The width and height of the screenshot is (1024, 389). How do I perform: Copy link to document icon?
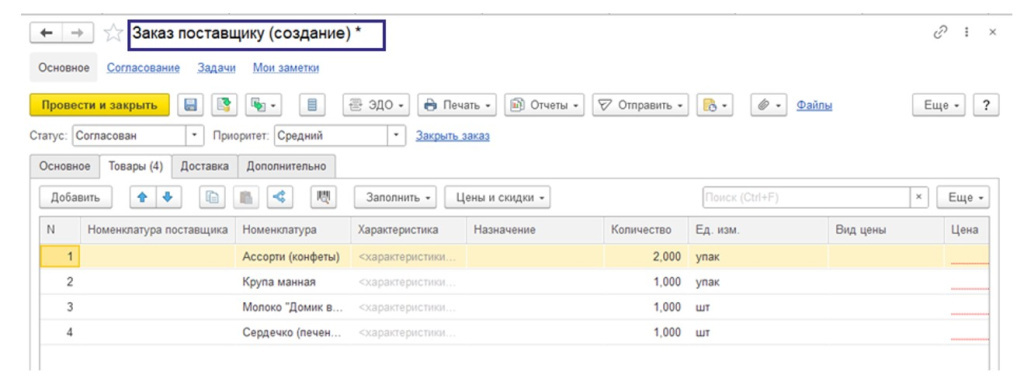tap(940, 32)
